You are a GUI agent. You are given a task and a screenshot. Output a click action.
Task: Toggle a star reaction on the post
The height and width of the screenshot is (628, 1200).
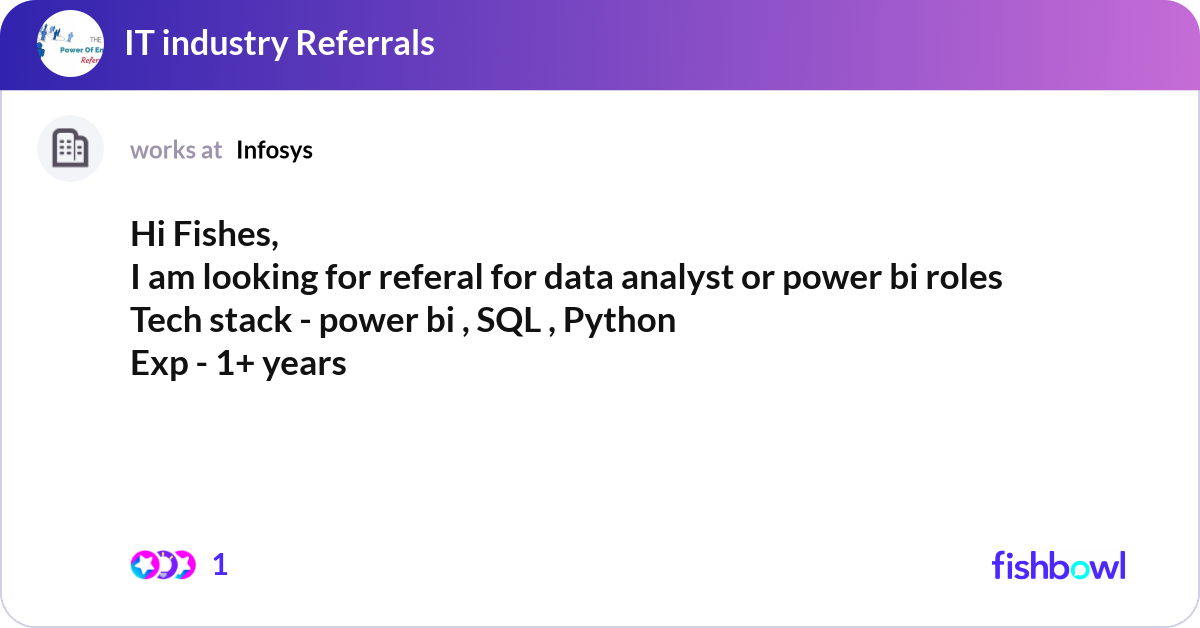pyautogui.click(x=144, y=564)
